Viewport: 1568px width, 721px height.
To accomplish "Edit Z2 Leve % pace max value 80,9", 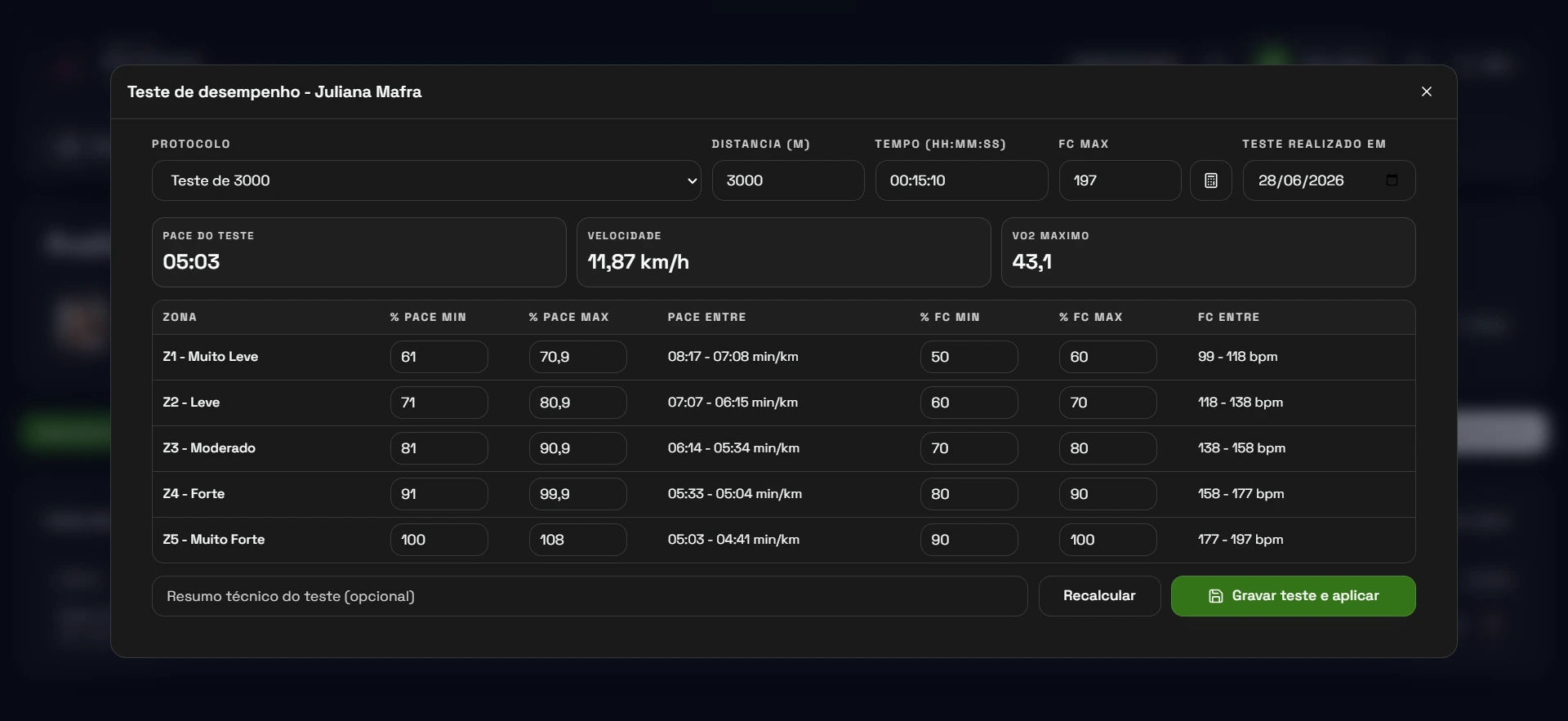I will 577,403.
